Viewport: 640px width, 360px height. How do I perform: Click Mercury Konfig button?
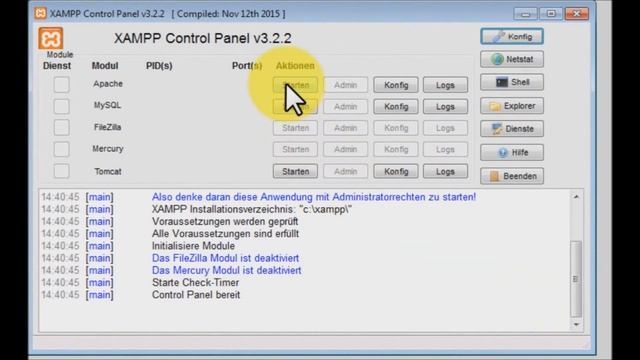pyautogui.click(x=396, y=149)
